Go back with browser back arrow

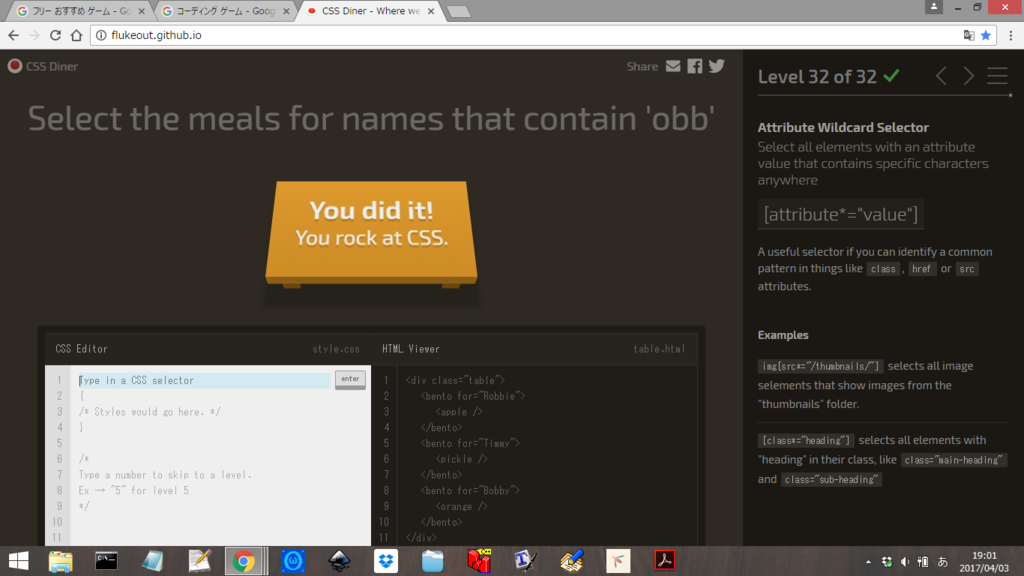pos(14,35)
